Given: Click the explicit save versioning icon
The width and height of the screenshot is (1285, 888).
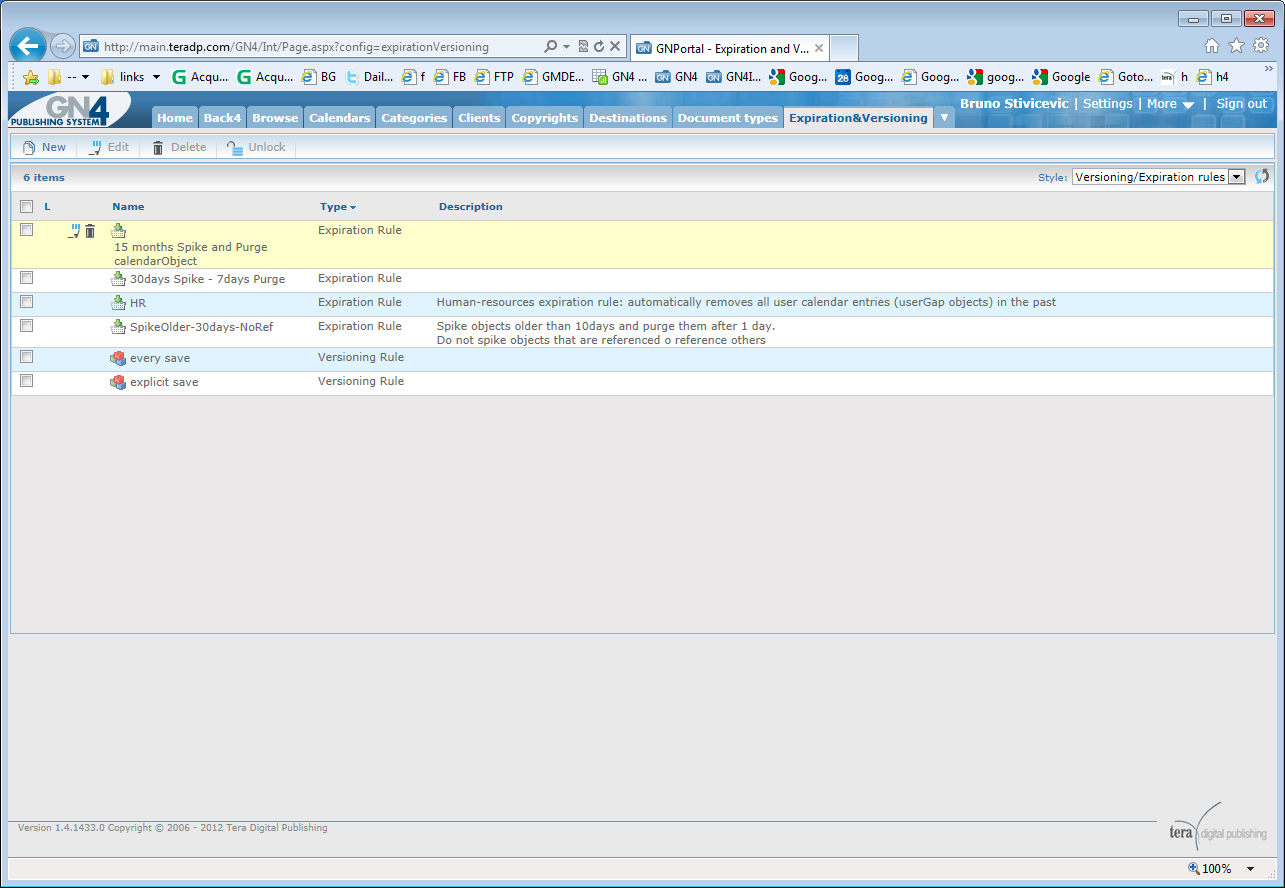Looking at the screenshot, I should [118, 382].
